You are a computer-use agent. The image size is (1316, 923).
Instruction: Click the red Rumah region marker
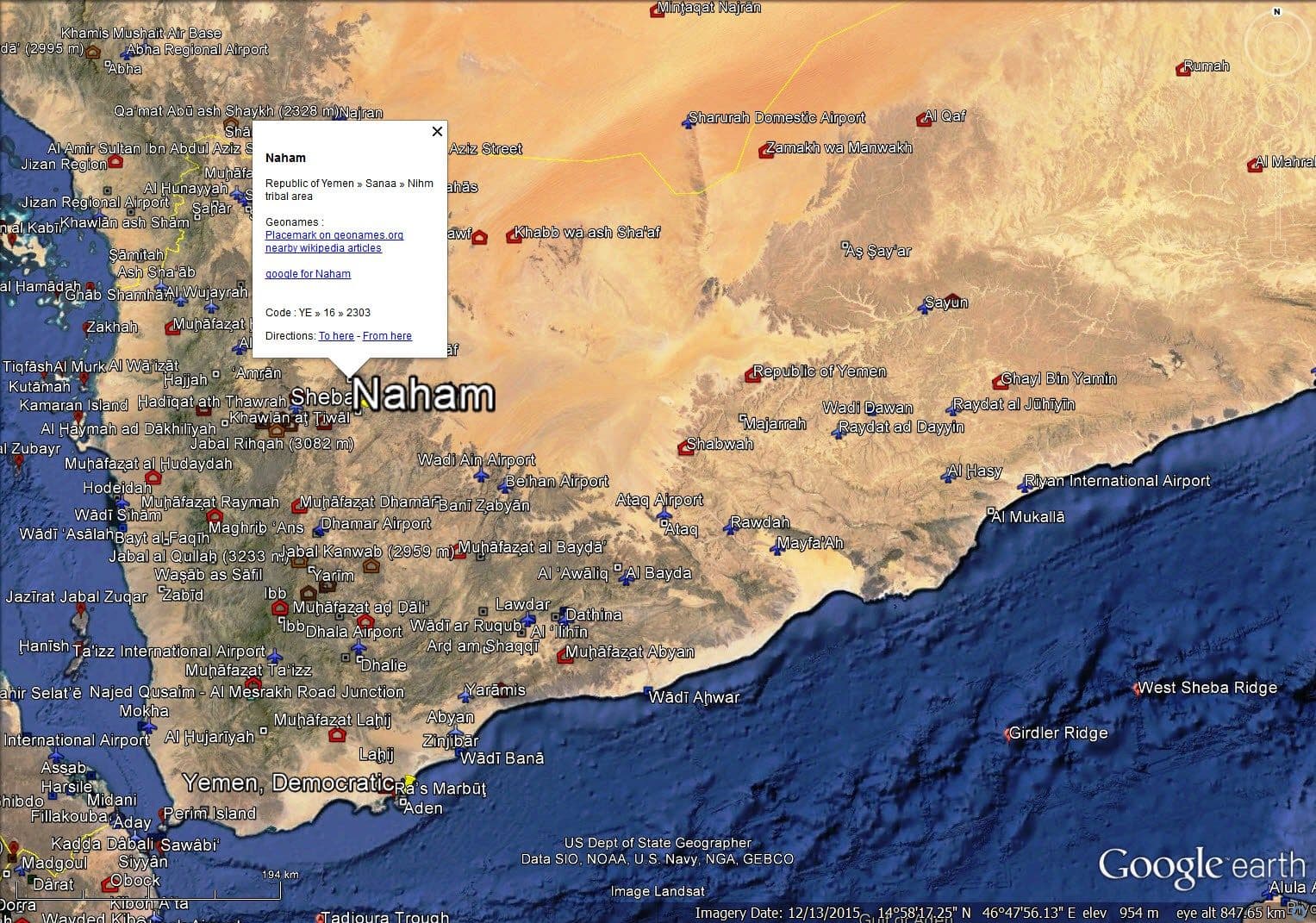[1183, 70]
